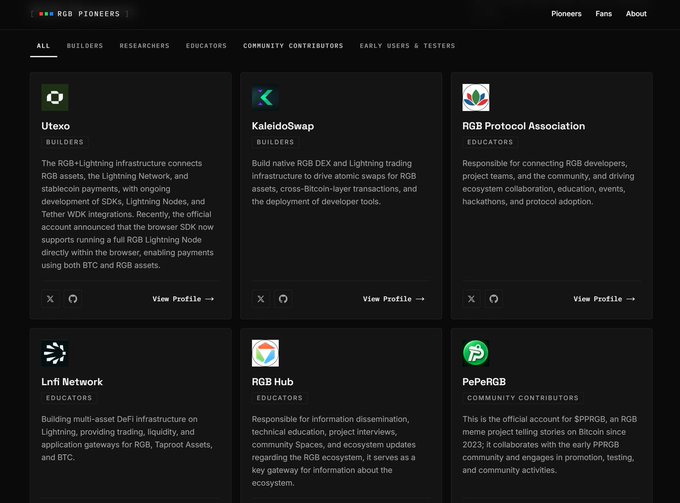Click the RGB Hub title
The width and height of the screenshot is (680, 503).
click(x=272, y=382)
